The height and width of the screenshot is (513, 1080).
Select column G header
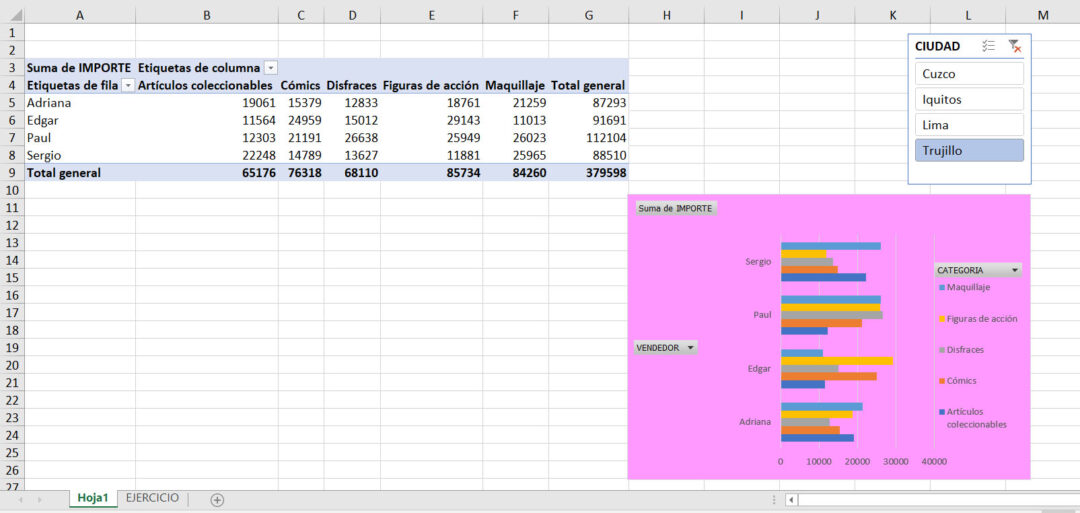pyautogui.click(x=588, y=15)
